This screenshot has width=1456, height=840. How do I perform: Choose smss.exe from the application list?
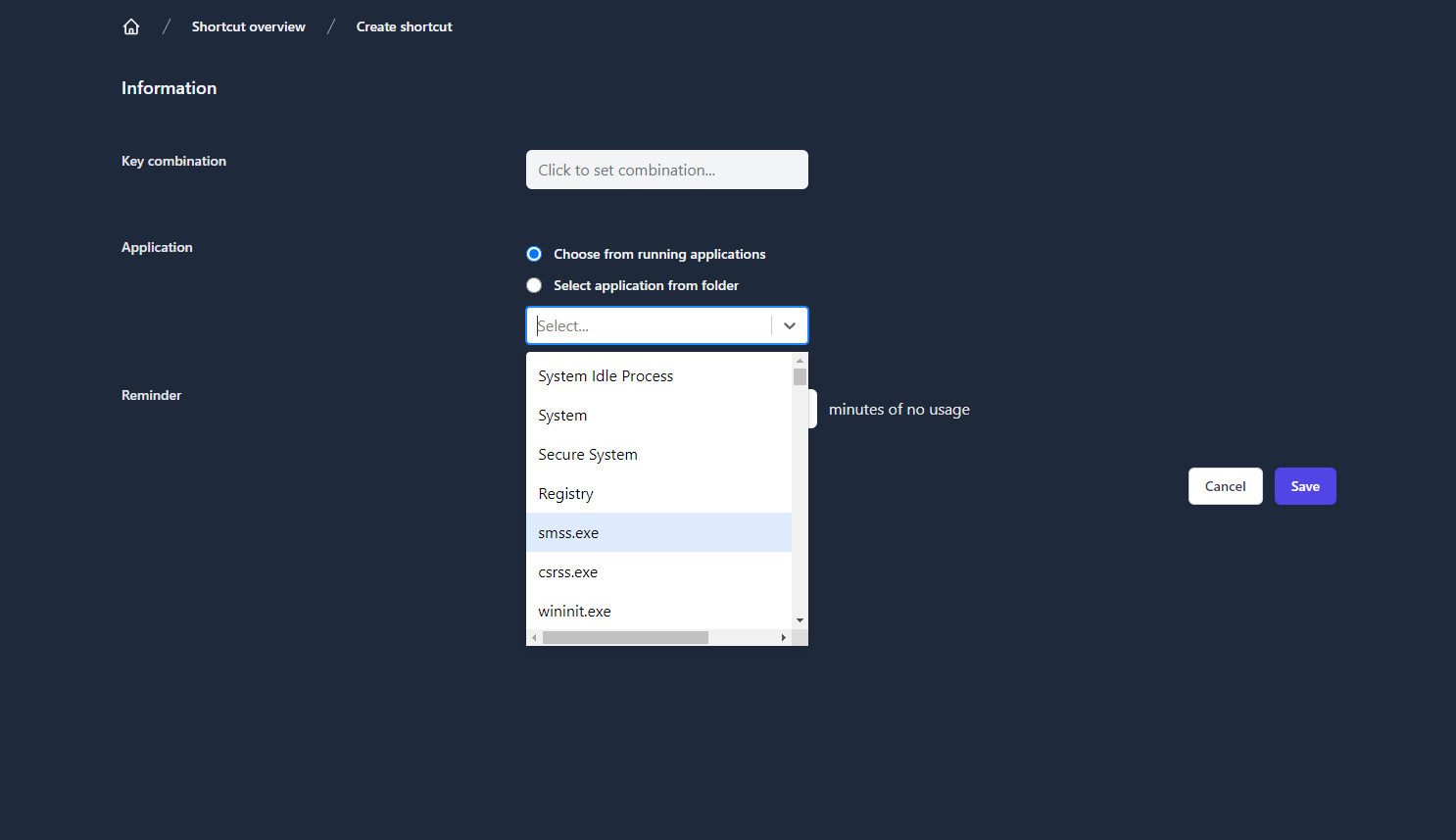pos(658,532)
